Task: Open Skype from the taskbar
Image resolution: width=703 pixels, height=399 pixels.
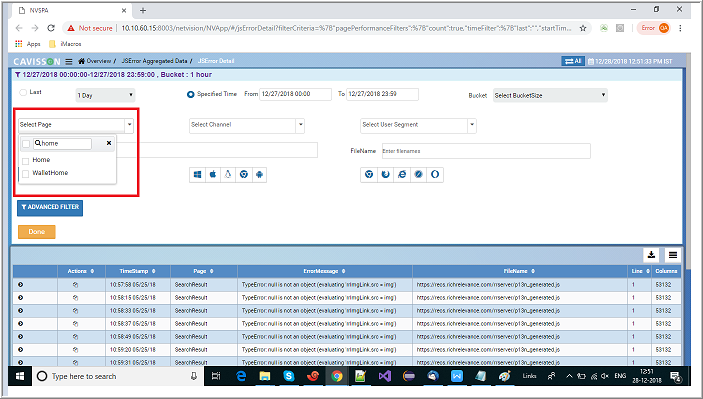Action: tap(289, 376)
